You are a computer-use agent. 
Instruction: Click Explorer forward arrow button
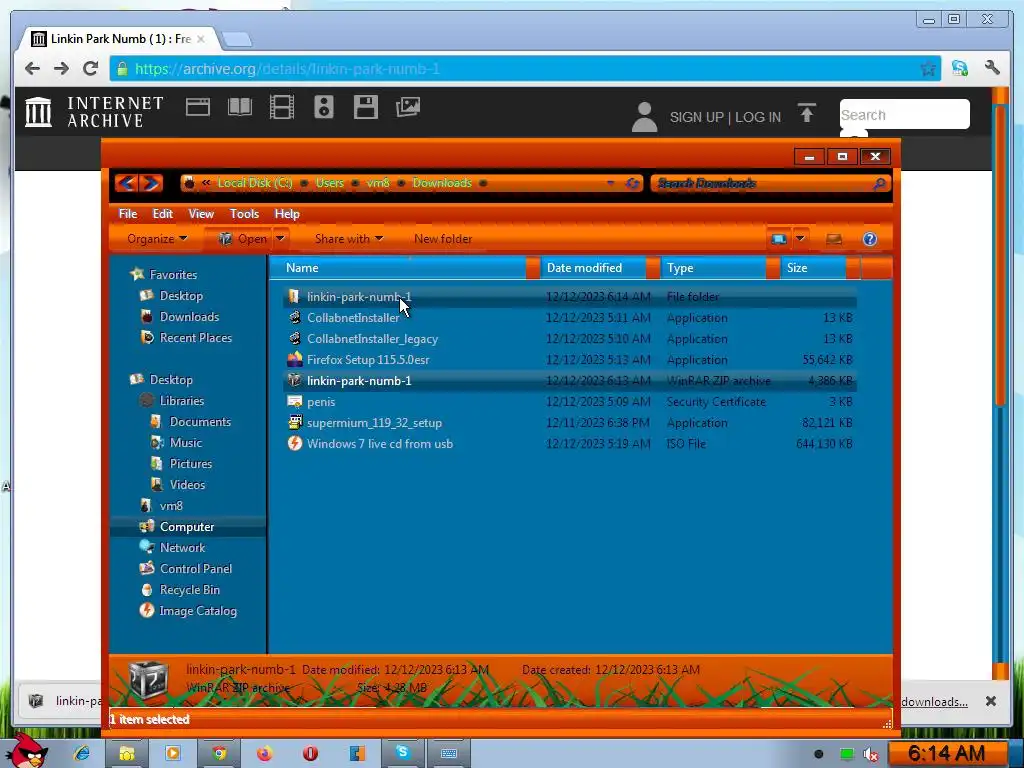[151, 183]
